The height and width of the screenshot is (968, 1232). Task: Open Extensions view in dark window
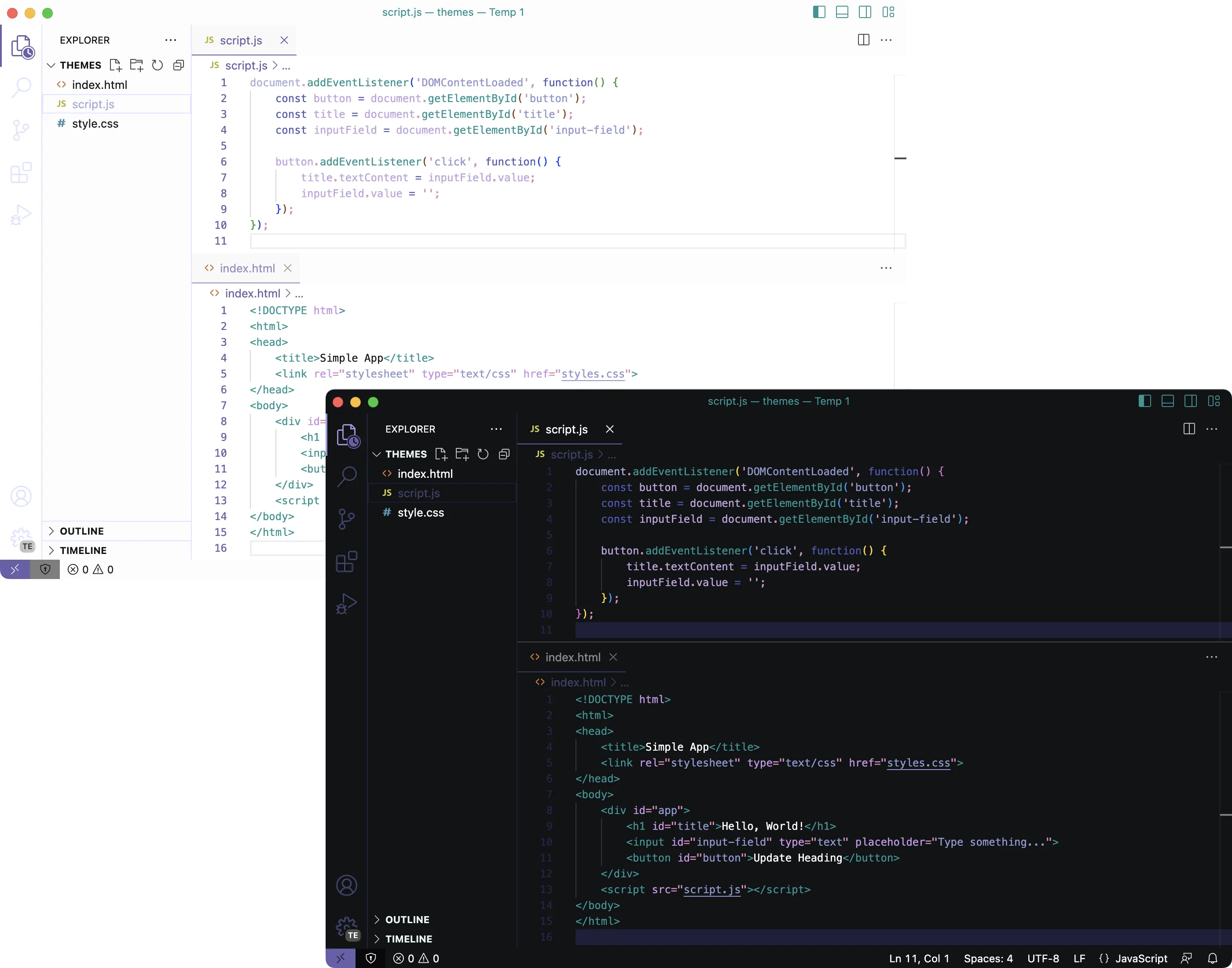click(x=347, y=561)
